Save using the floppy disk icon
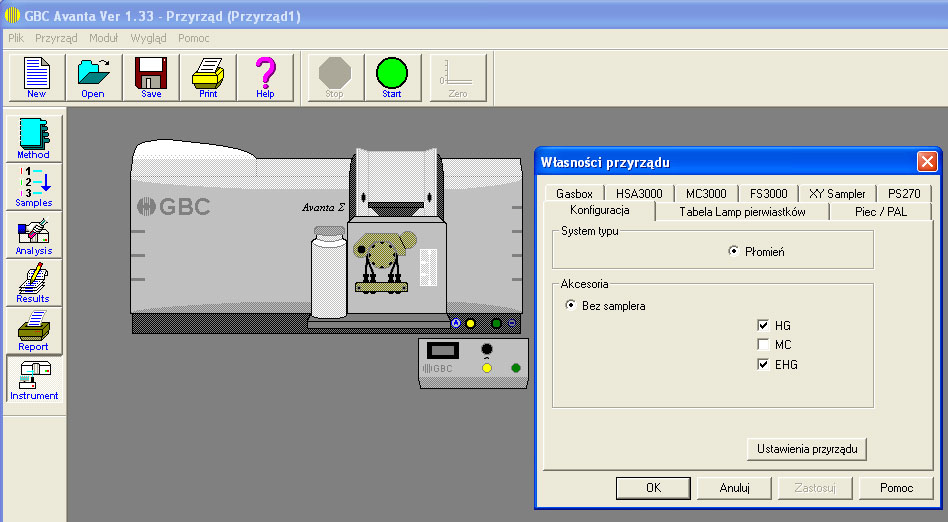 click(151, 77)
